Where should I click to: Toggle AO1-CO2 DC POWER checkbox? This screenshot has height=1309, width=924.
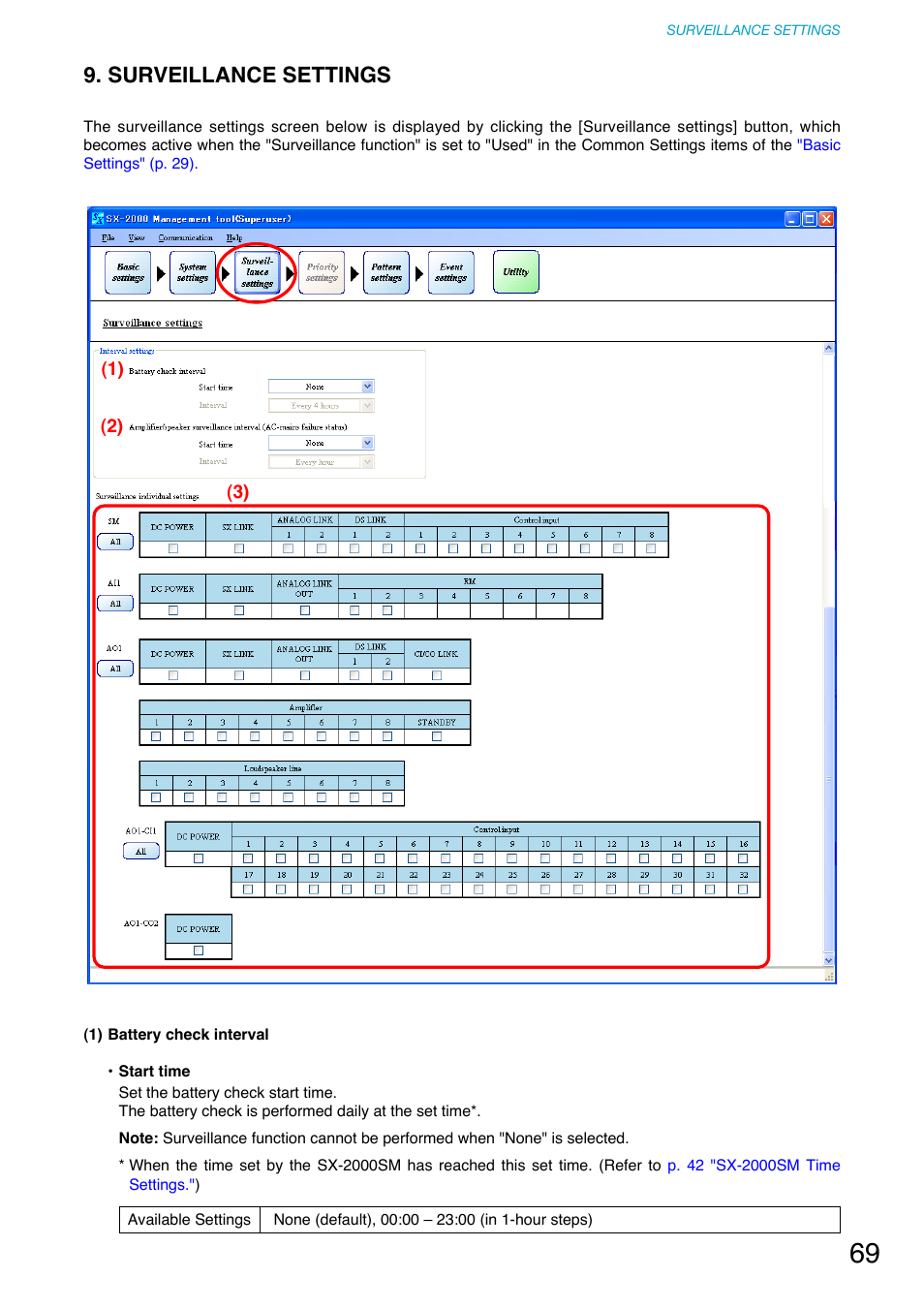(x=199, y=951)
